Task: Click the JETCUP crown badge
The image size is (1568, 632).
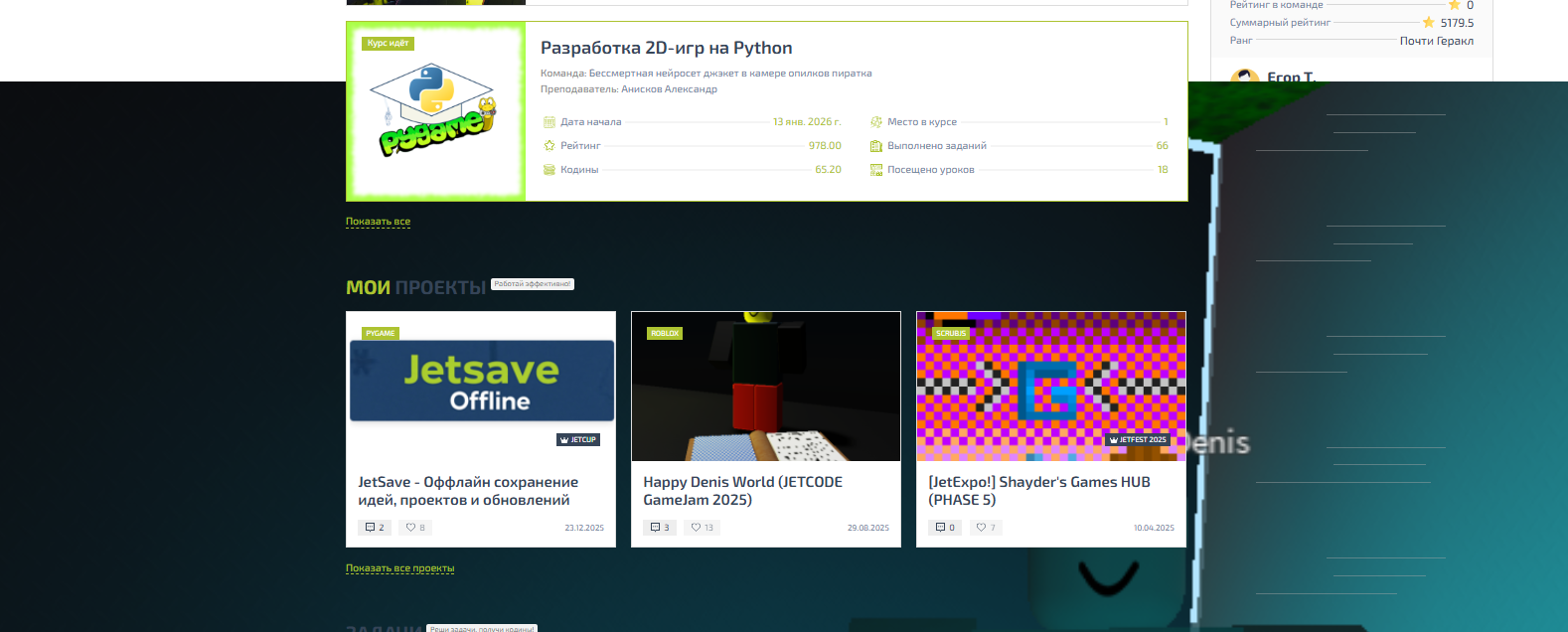Action: (x=578, y=439)
